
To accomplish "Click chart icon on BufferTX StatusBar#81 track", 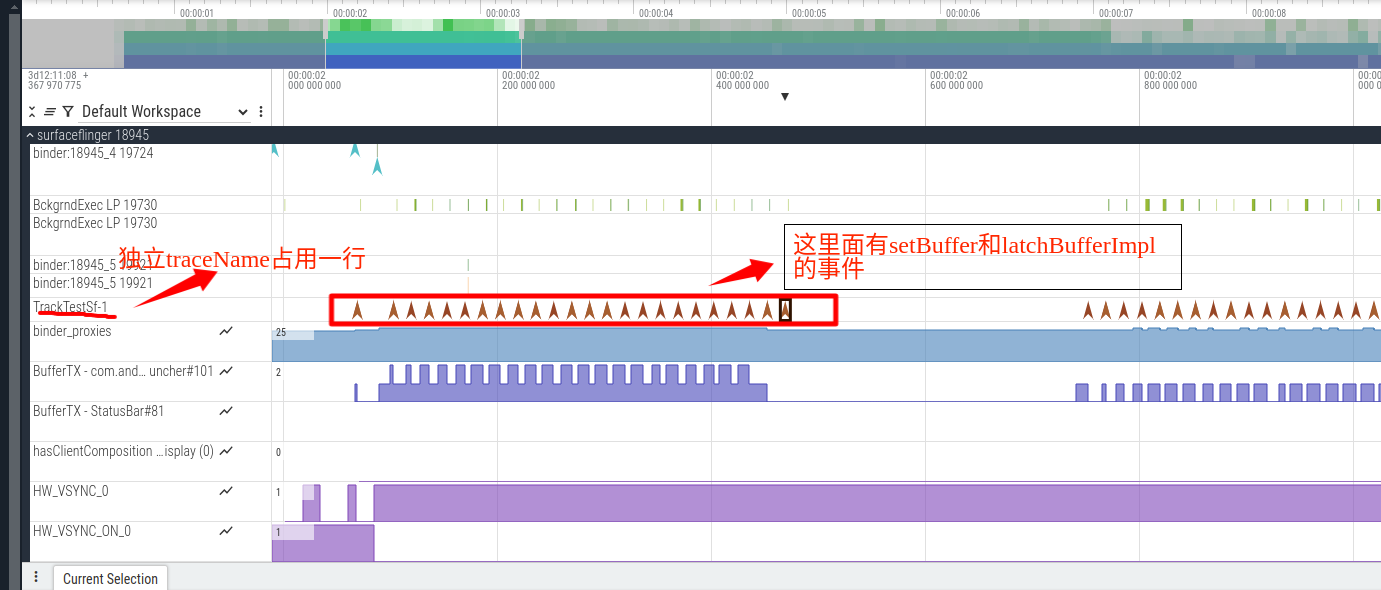I will click(226, 411).
